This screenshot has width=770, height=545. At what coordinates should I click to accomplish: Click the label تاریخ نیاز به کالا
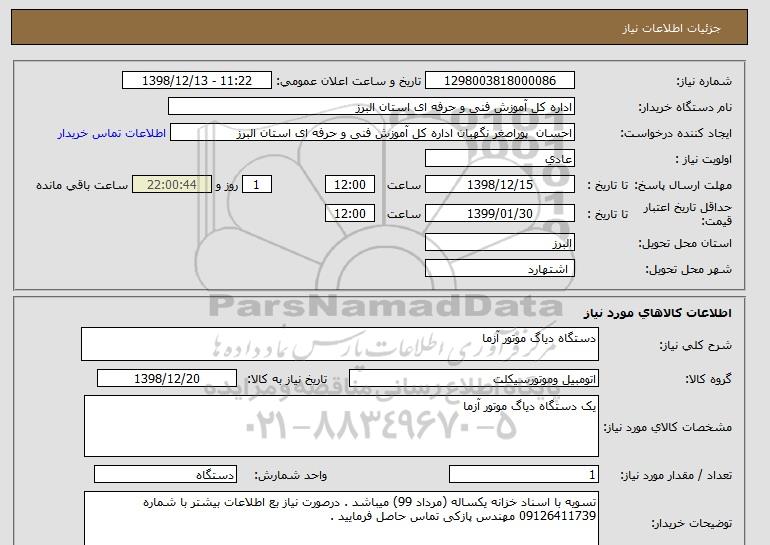click(x=286, y=379)
